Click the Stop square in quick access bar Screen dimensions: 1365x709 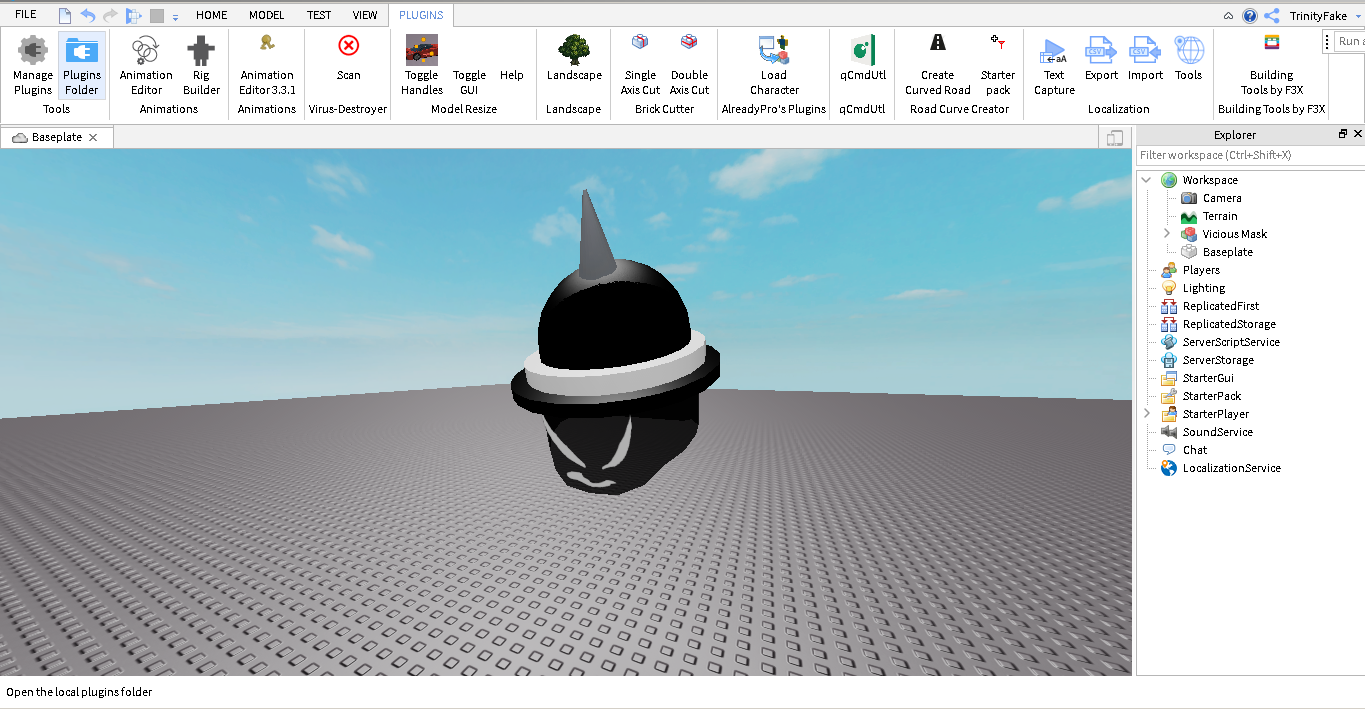156,16
